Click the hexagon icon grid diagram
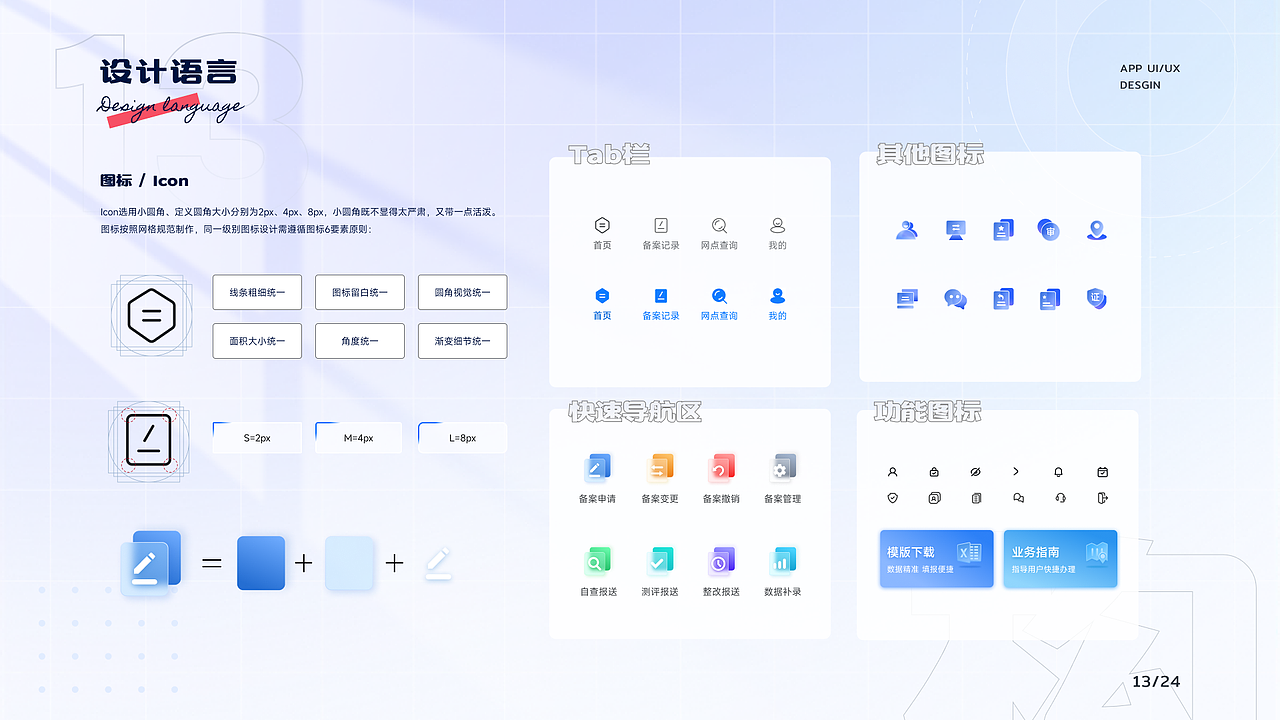Image resolution: width=1280 pixels, height=720 pixels. tap(151, 316)
